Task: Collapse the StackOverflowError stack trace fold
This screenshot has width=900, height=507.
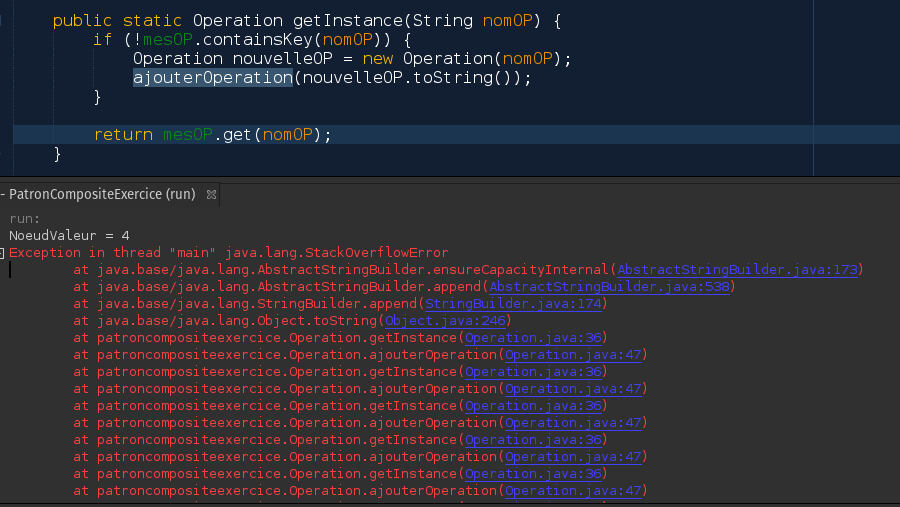Action: (3, 254)
